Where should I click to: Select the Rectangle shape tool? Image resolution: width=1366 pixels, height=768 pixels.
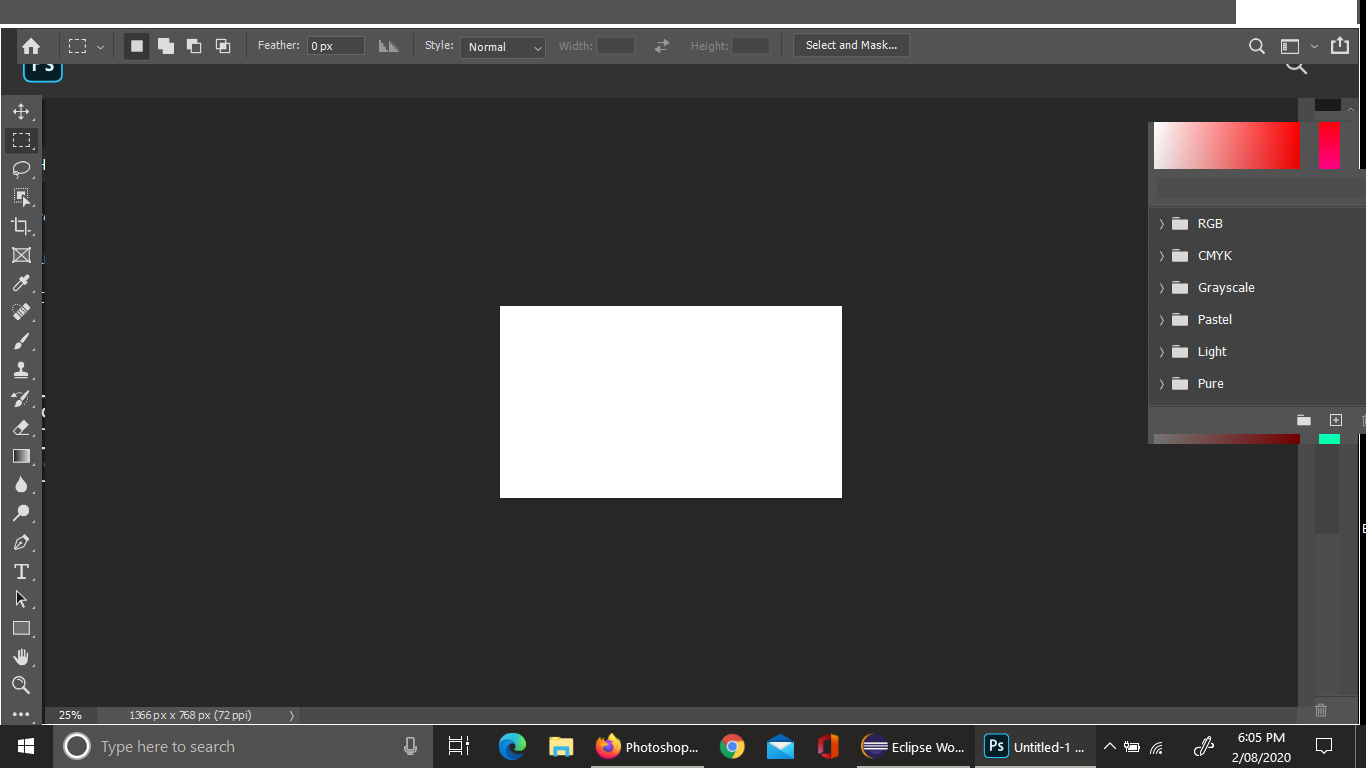(x=21, y=628)
